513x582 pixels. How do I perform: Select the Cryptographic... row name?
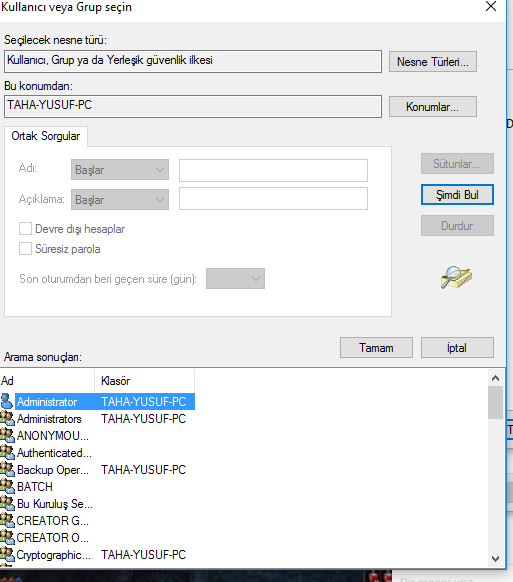pos(54,555)
